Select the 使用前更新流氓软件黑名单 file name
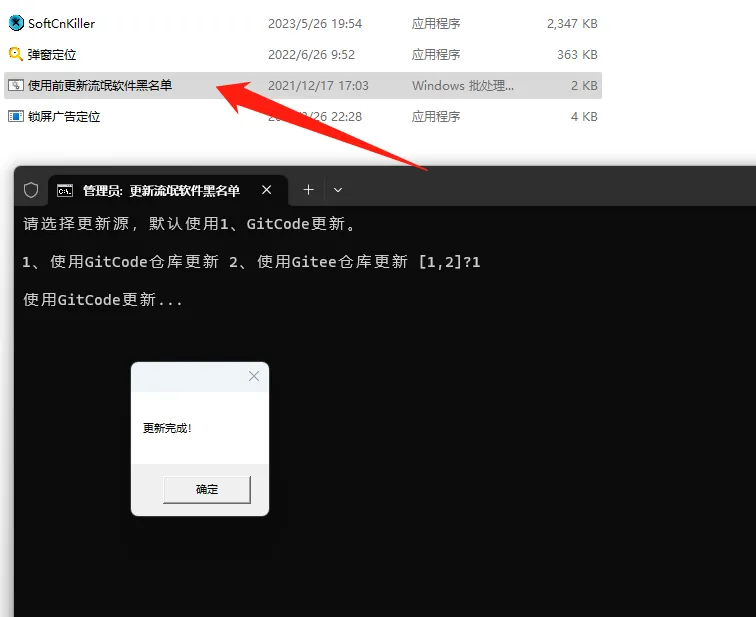This screenshot has width=756, height=617. coord(100,85)
